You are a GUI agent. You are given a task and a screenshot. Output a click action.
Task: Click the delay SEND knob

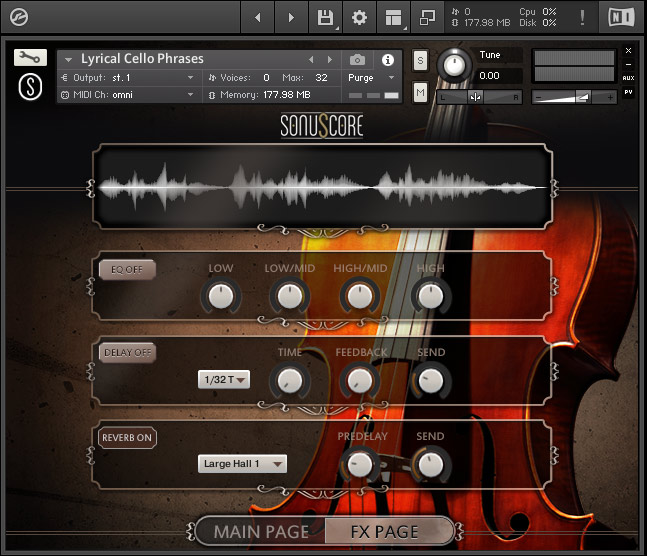click(x=431, y=380)
